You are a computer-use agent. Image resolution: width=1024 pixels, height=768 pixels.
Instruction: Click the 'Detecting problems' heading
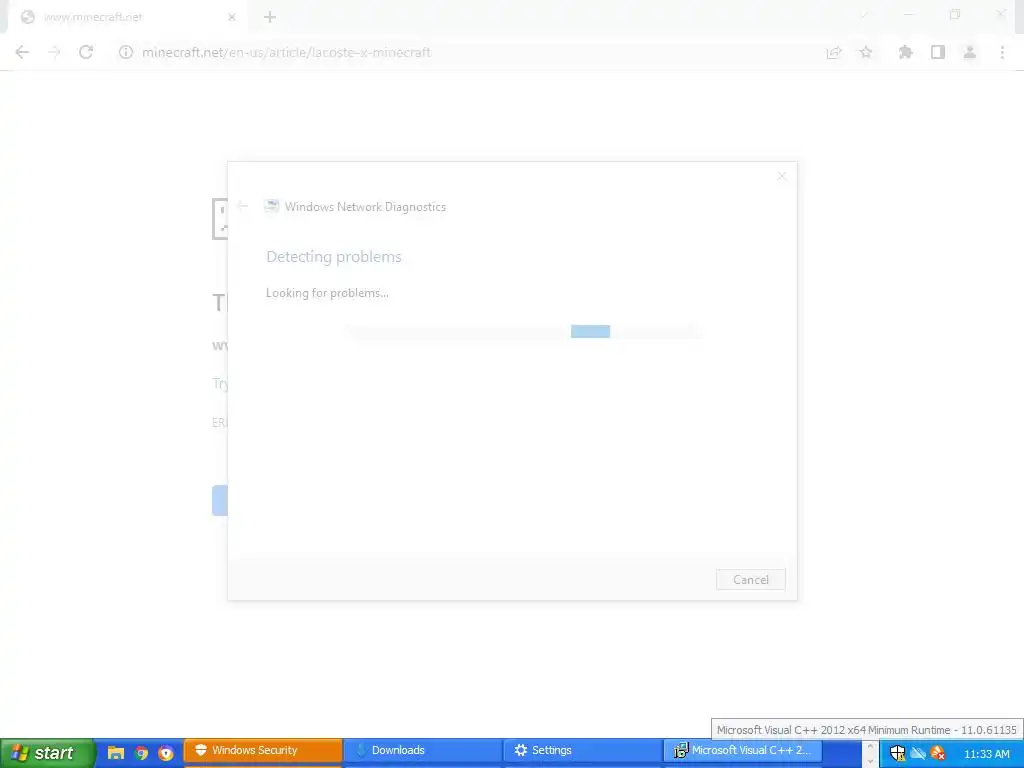pyautogui.click(x=334, y=257)
